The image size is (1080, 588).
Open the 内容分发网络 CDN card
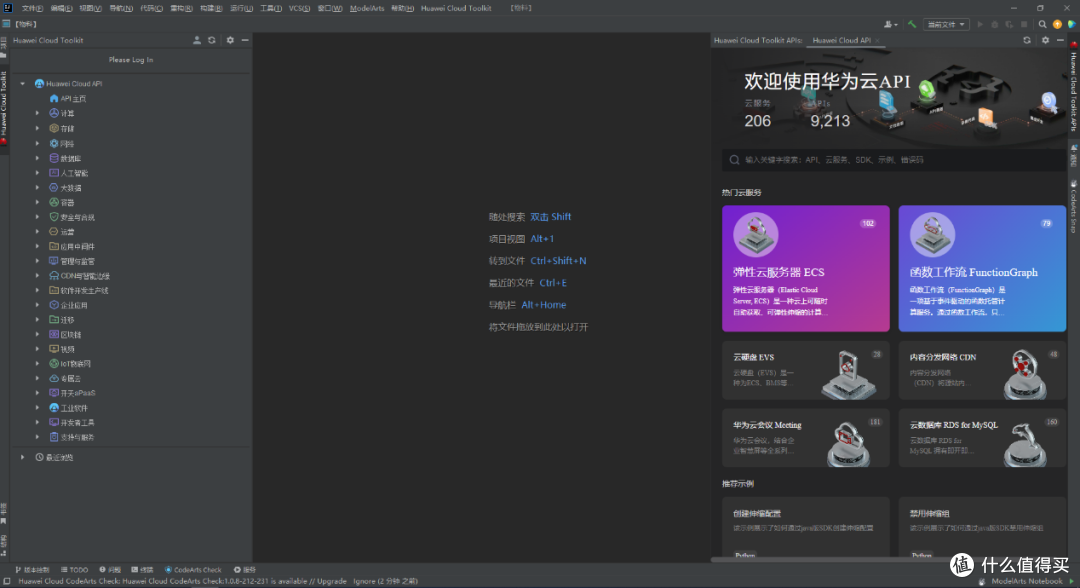(982, 370)
